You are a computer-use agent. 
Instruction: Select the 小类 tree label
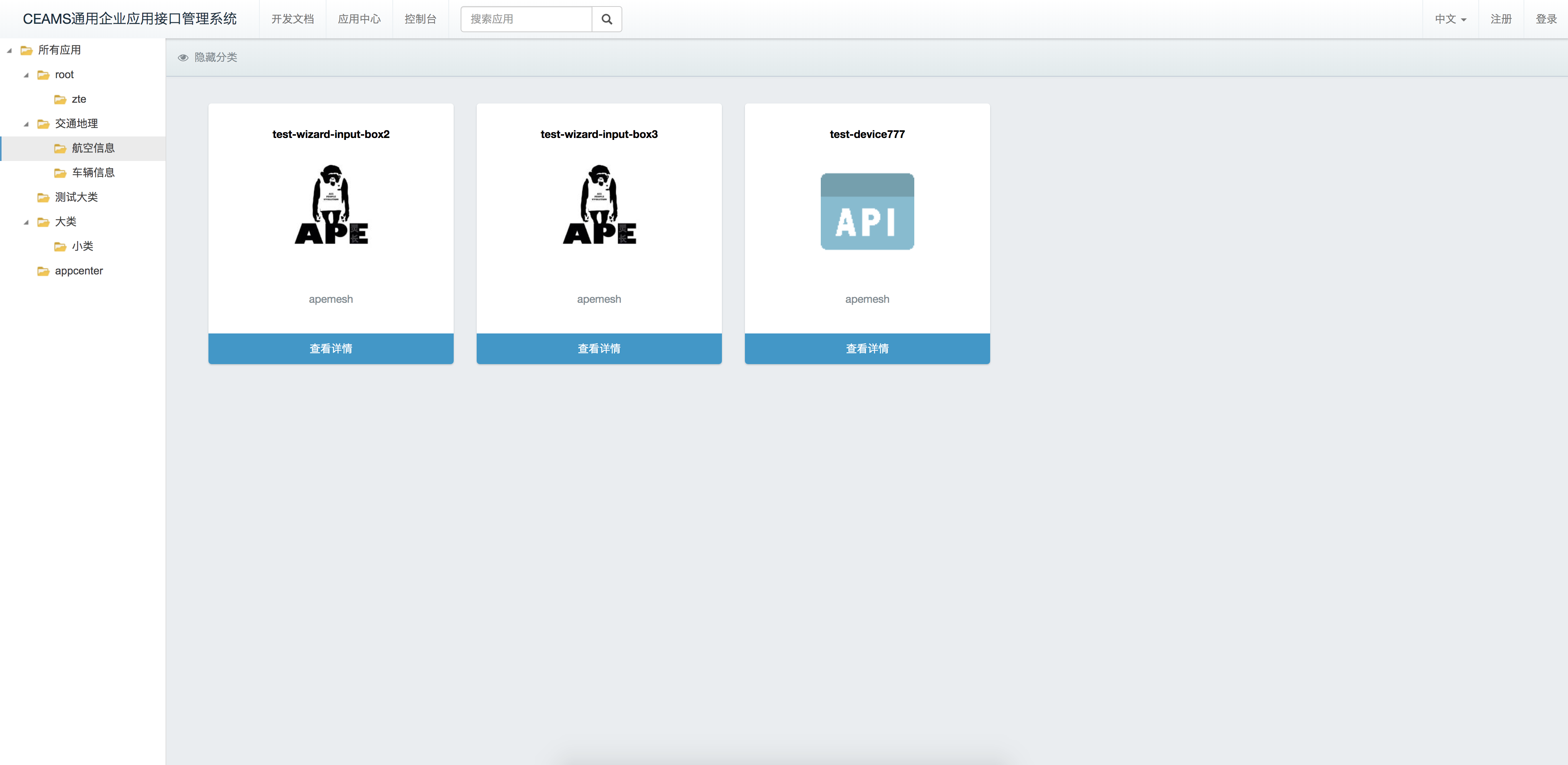(83, 246)
